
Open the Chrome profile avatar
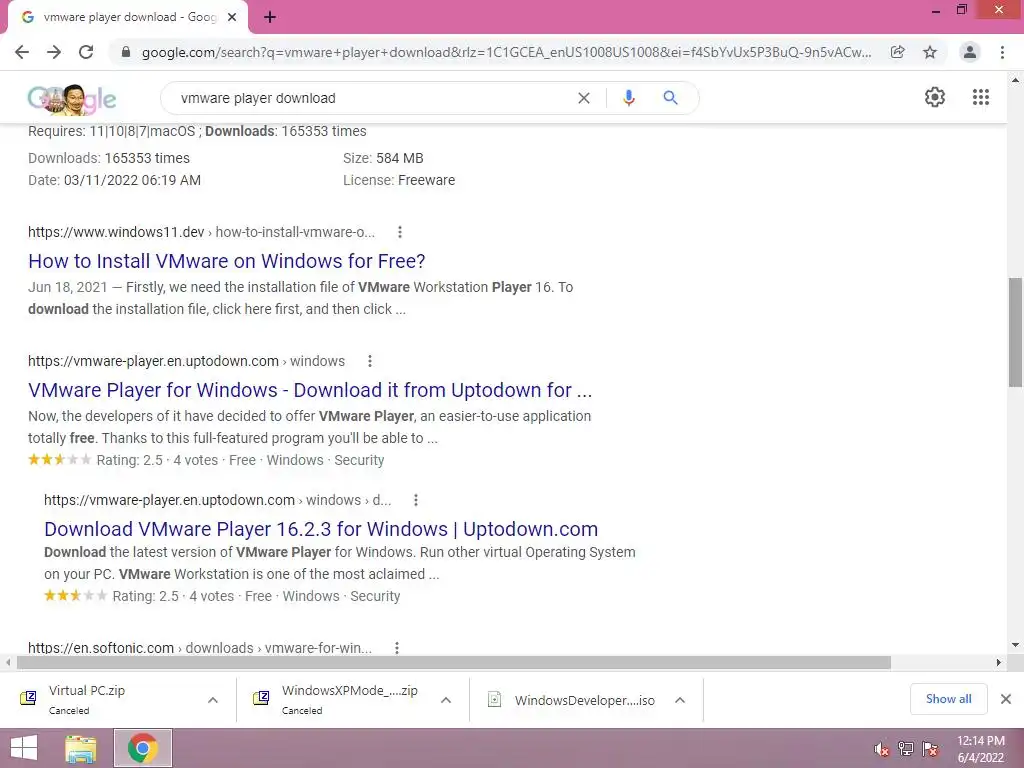970,52
